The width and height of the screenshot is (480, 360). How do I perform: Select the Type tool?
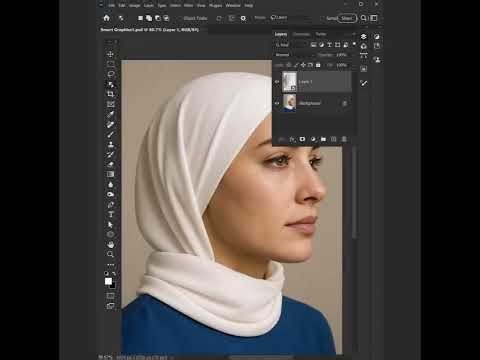111,214
